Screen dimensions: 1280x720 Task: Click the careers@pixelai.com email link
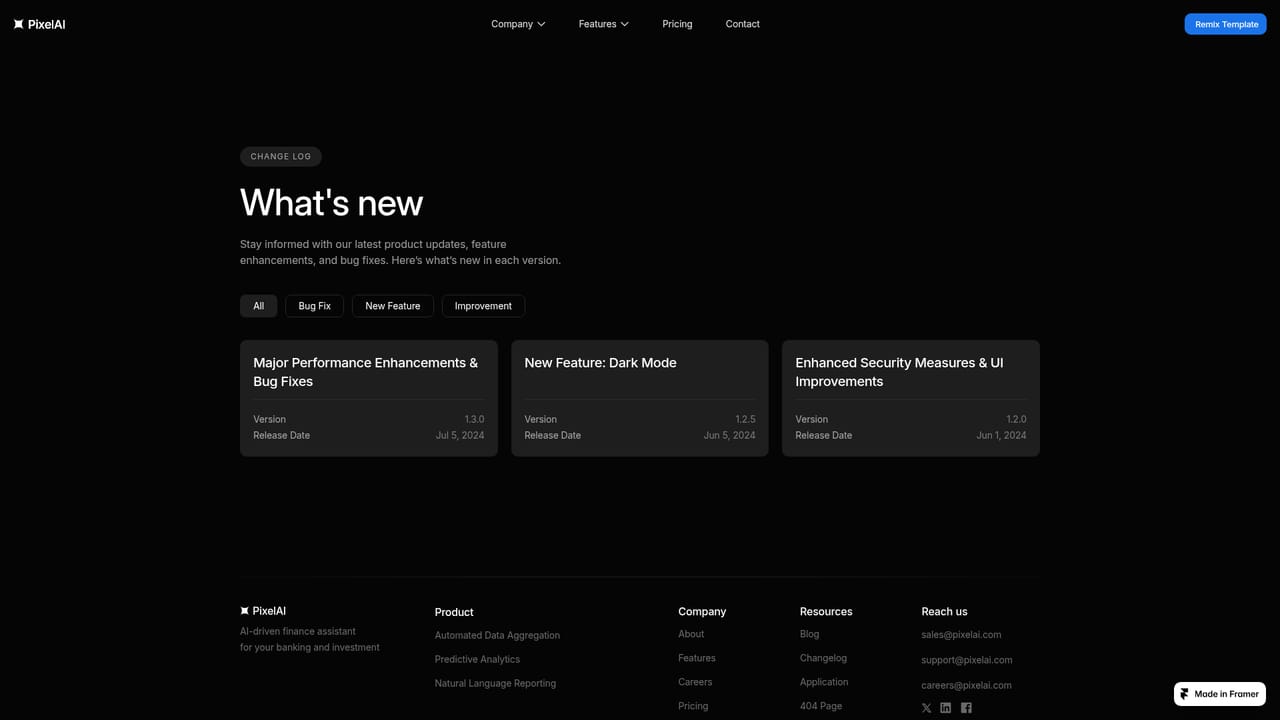[966, 686]
